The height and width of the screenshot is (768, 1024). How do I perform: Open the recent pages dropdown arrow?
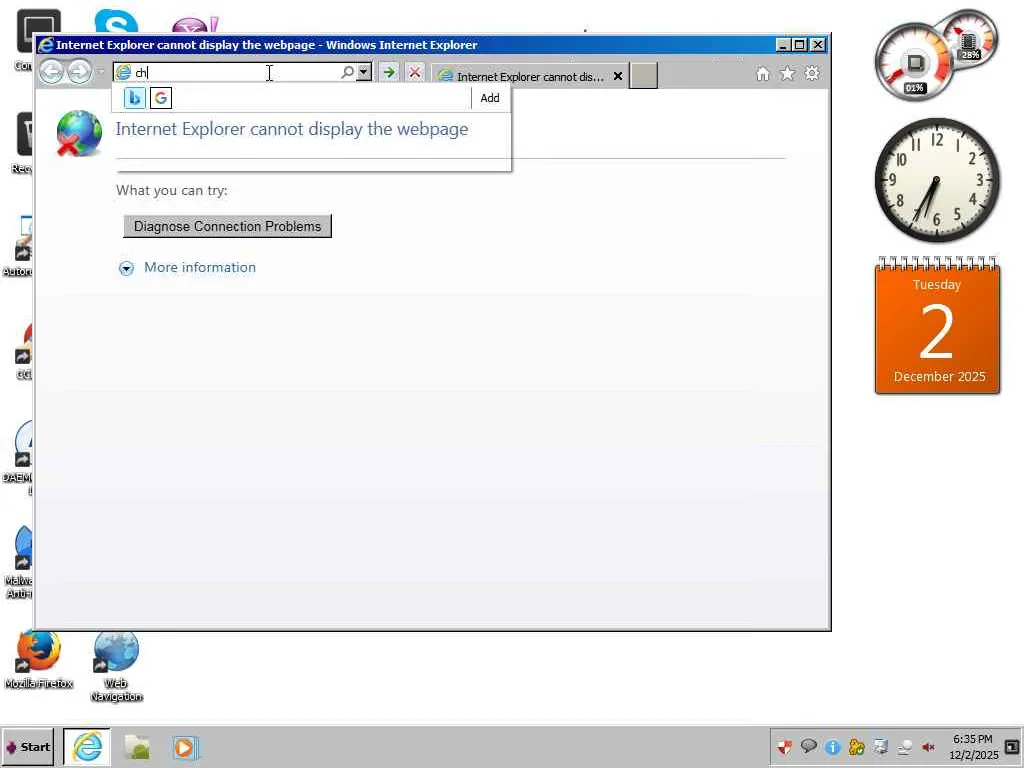101,72
